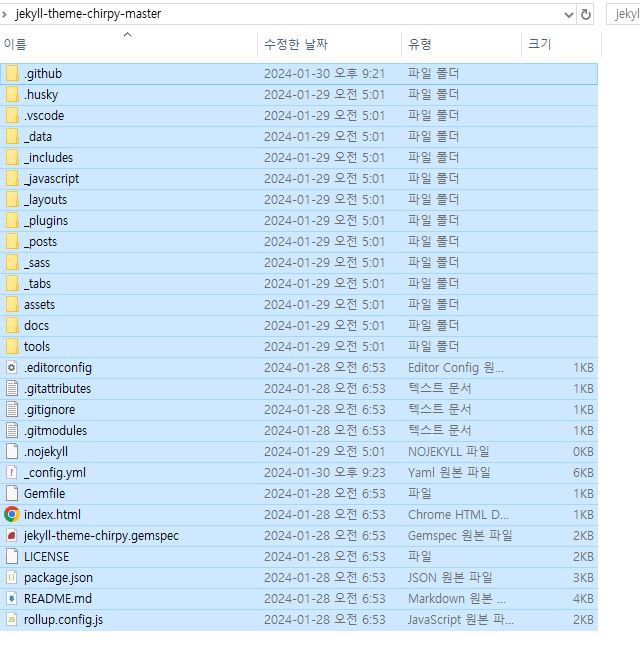Click the .gitattributes file name
Screen dimensions: 640x645
pyautogui.click(x=58, y=388)
